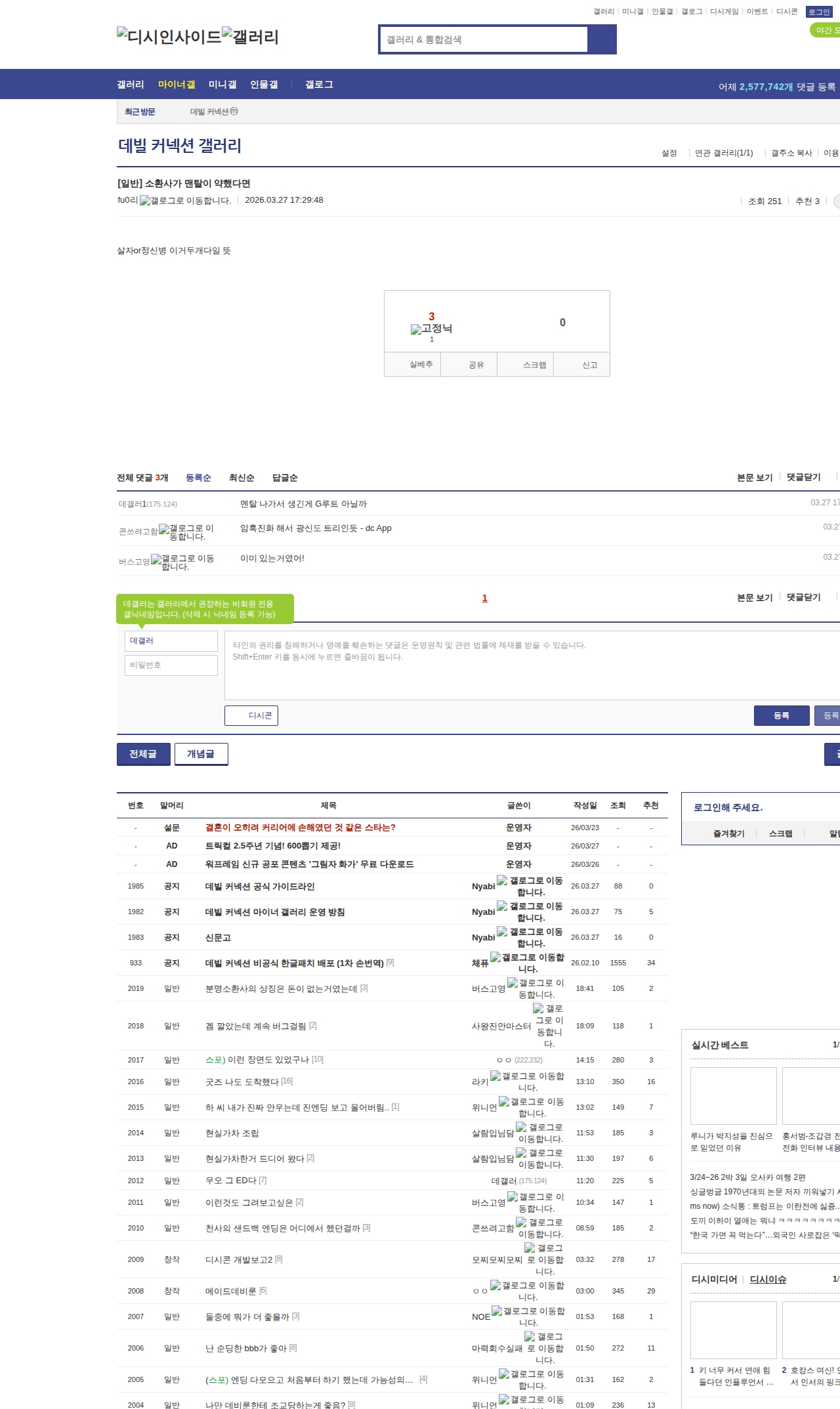
Task: Open post titled 굿즈 나도 도착했다
Action: click(242, 1082)
